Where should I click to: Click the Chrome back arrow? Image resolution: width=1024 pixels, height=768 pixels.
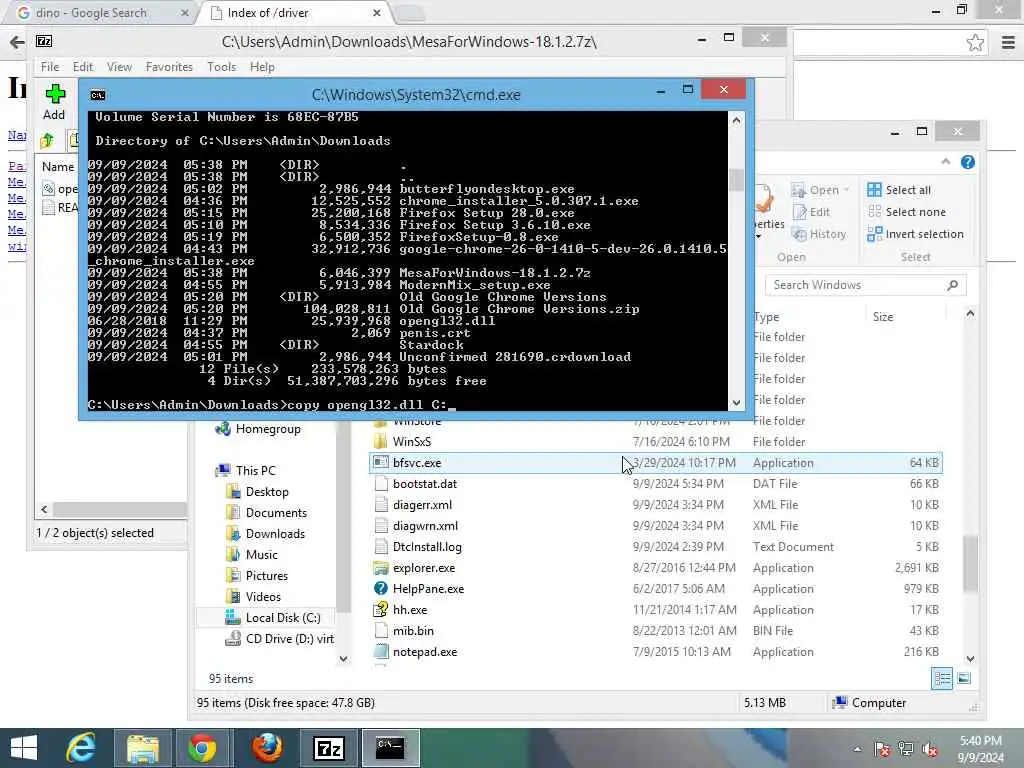pyautogui.click(x=17, y=42)
